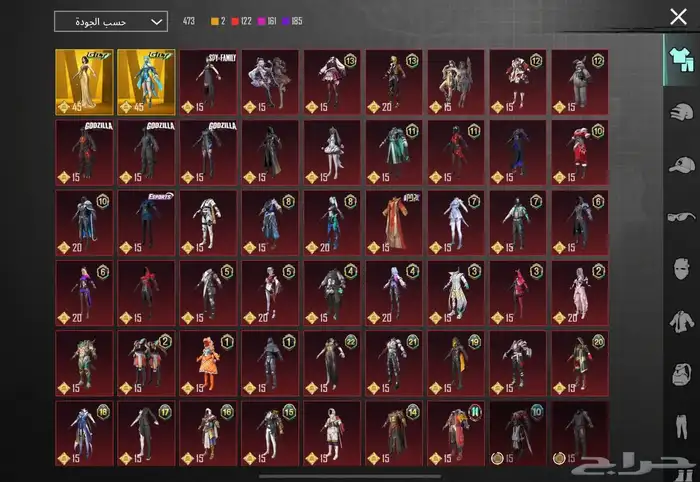700x482 pixels.
Task: Open the pants category icon
Action: (x=681, y=427)
